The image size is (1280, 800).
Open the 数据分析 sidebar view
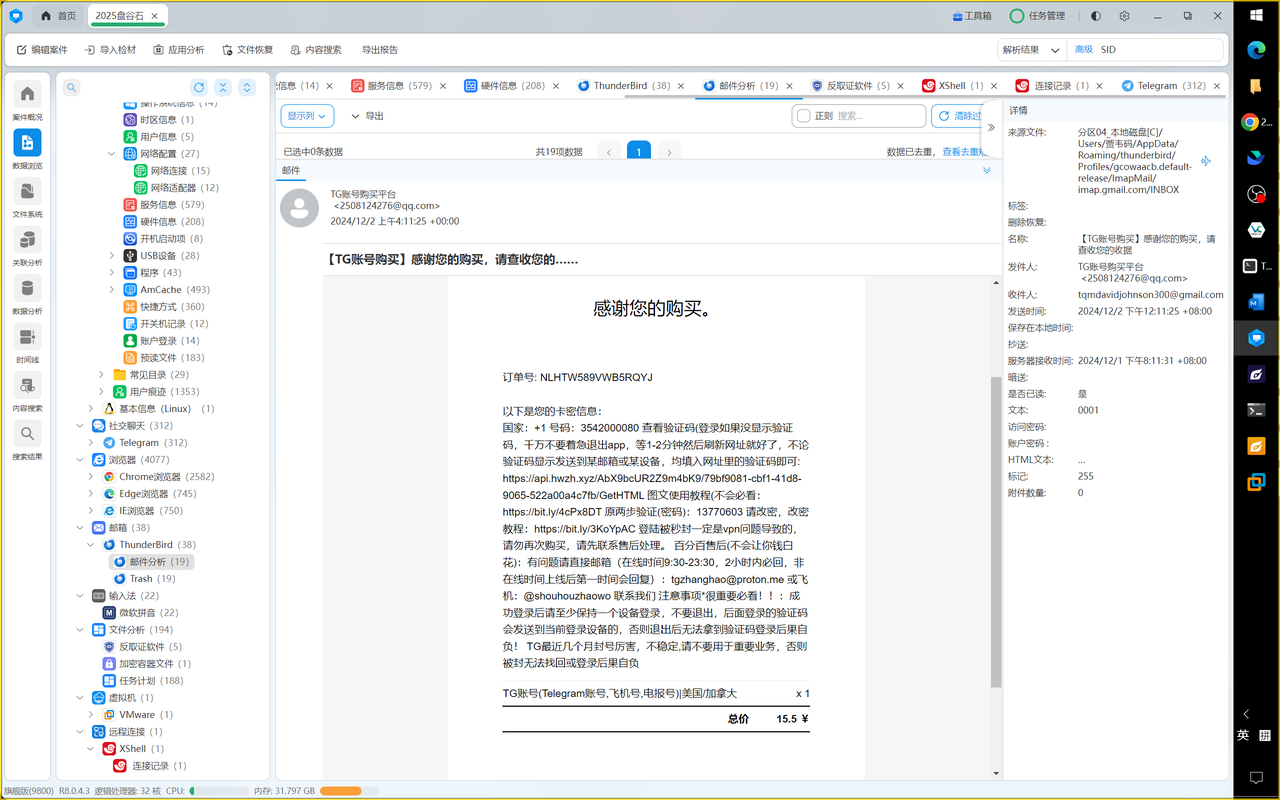27,295
